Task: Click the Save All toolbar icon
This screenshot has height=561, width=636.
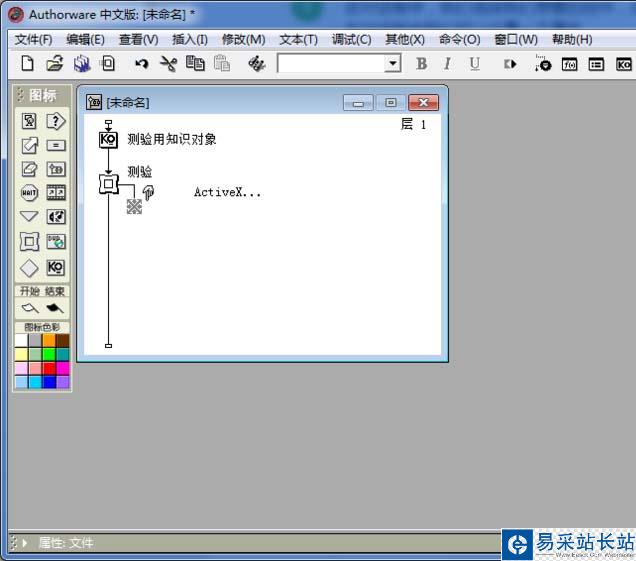Action: click(x=82, y=64)
